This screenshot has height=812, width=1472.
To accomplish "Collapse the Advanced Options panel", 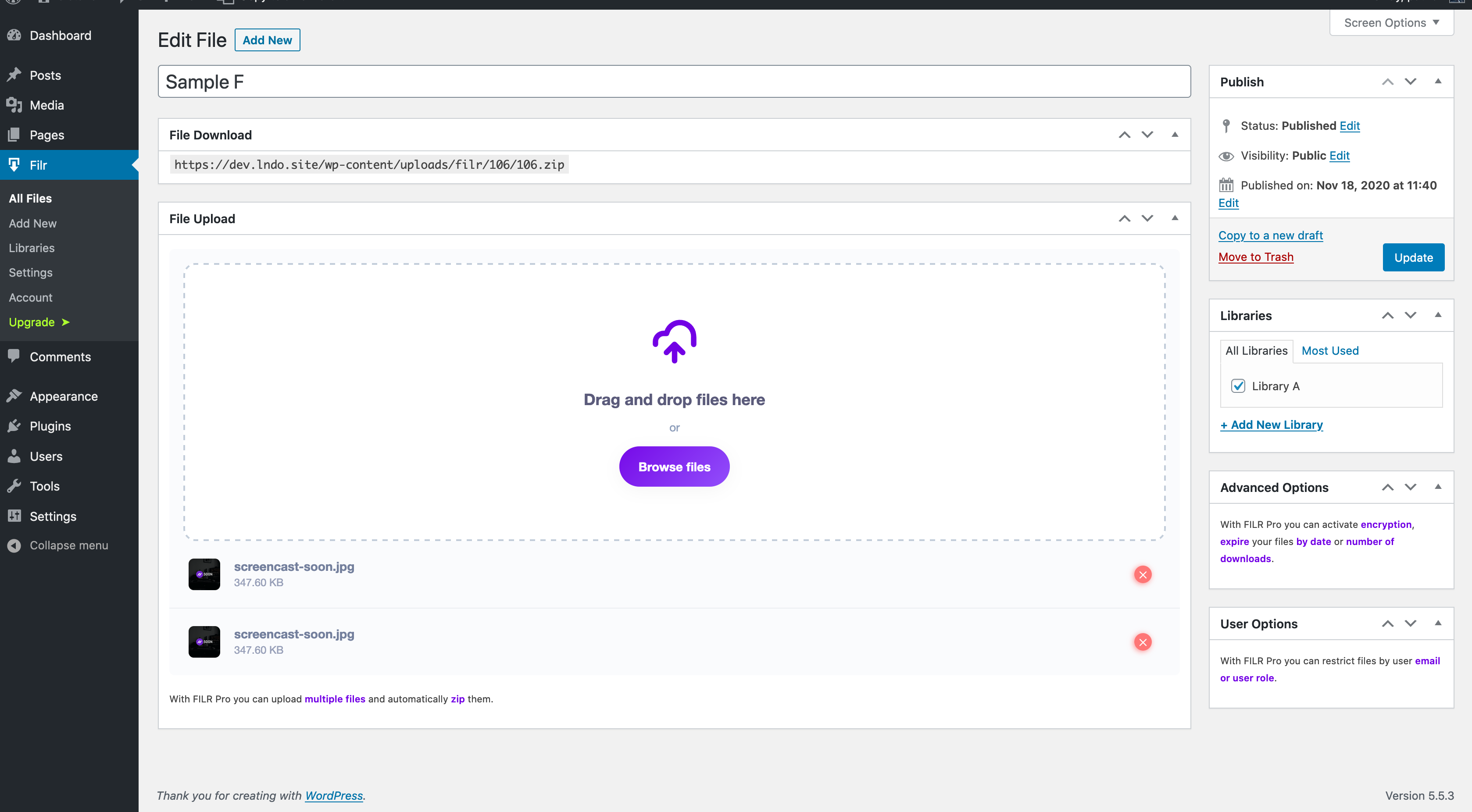I will 1438,487.
